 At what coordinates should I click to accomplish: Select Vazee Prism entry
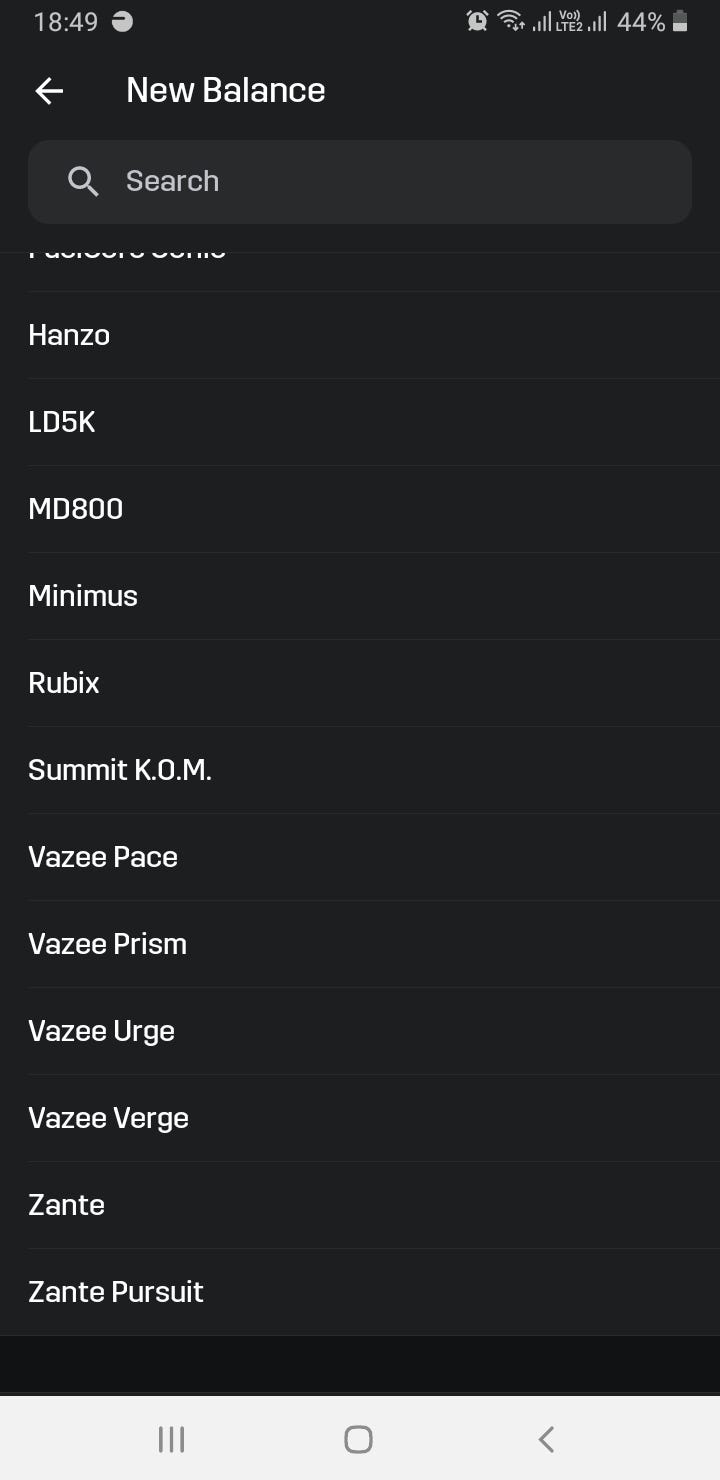[360, 944]
